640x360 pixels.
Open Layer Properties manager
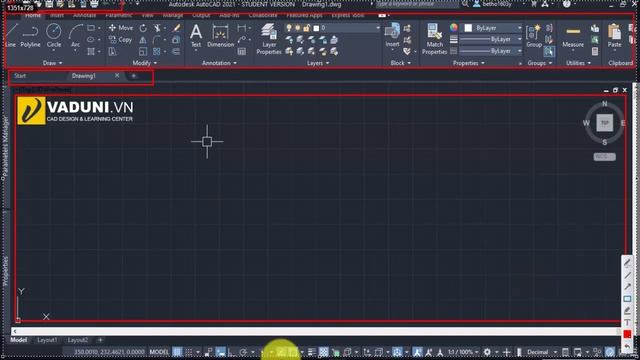tap(269, 39)
